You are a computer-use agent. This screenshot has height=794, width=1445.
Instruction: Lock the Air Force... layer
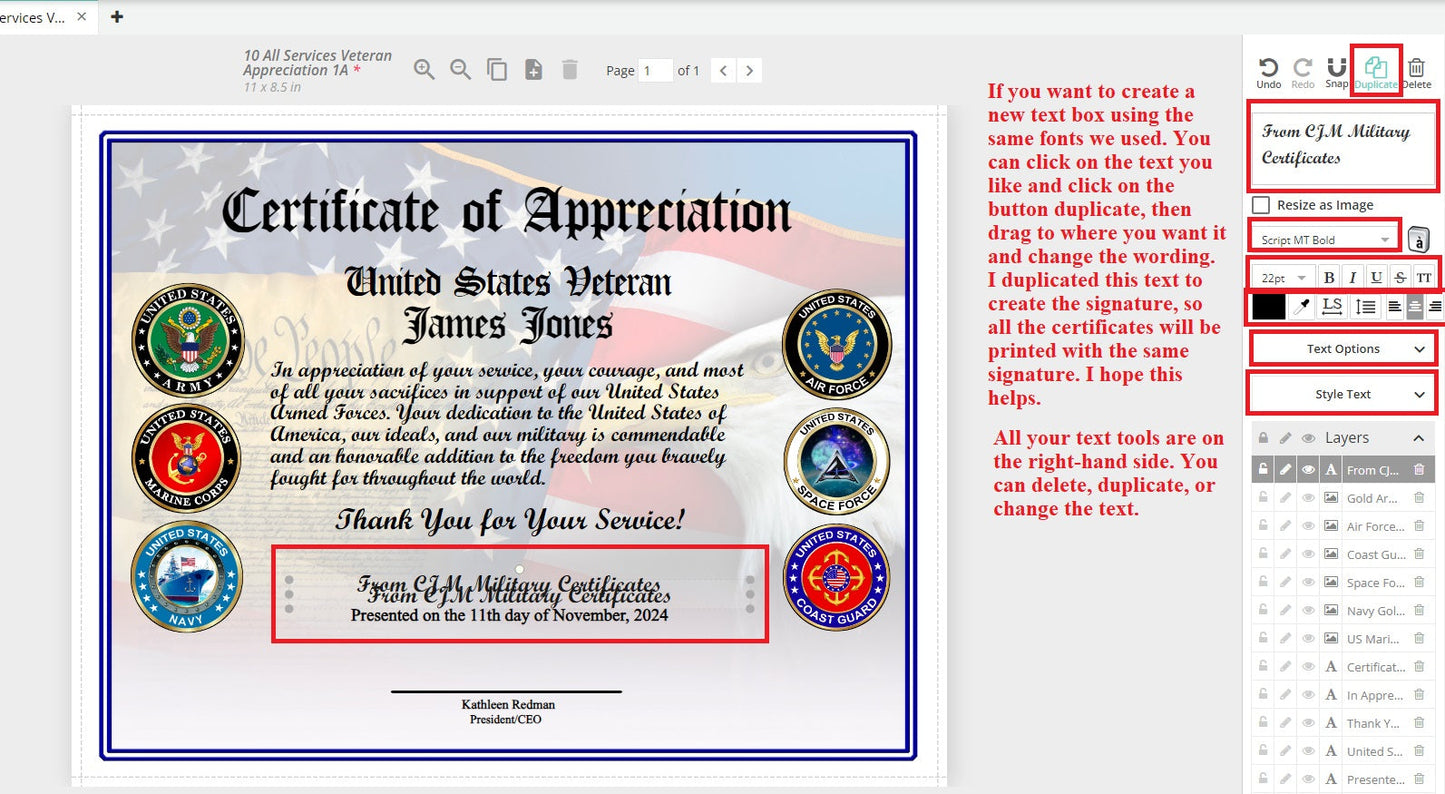click(1263, 526)
